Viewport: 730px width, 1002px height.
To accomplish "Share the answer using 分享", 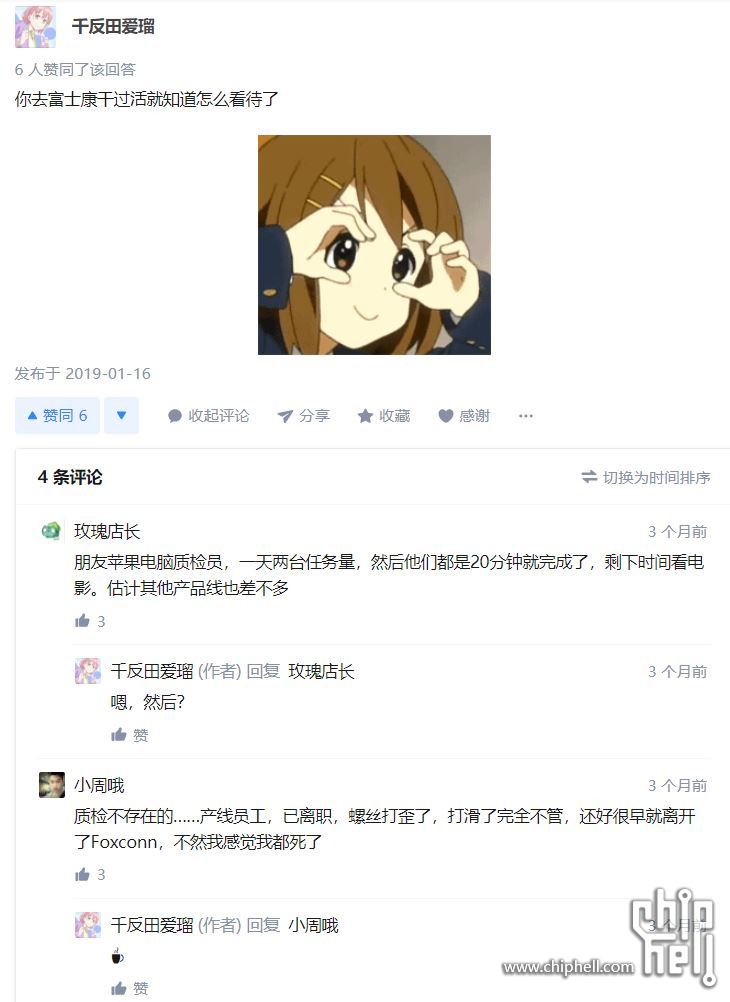I will (304, 416).
